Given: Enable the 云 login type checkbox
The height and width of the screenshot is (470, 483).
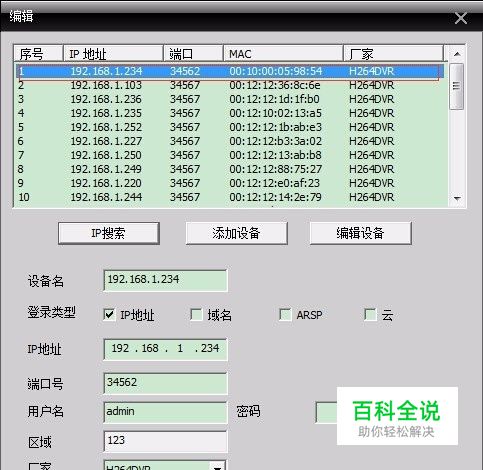Looking at the screenshot, I should (x=370, y=314).
